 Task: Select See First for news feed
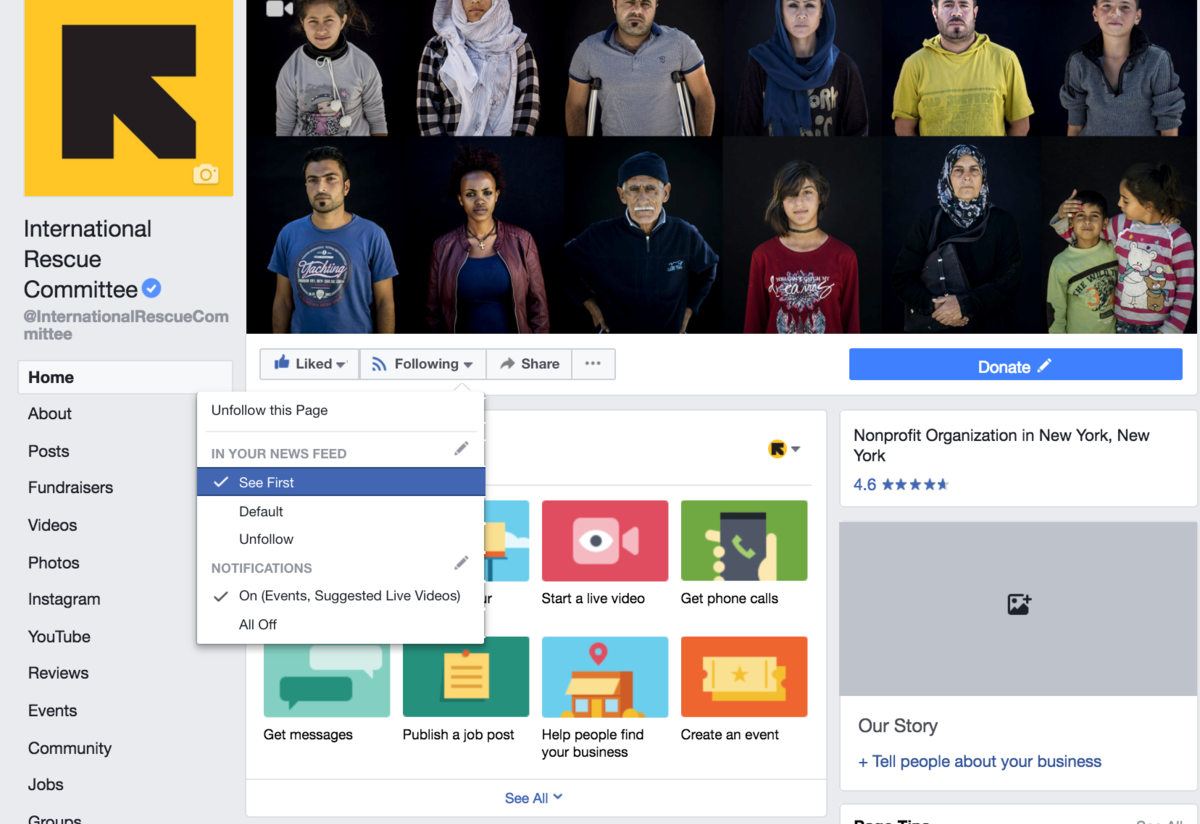click(x=266, y=482)
